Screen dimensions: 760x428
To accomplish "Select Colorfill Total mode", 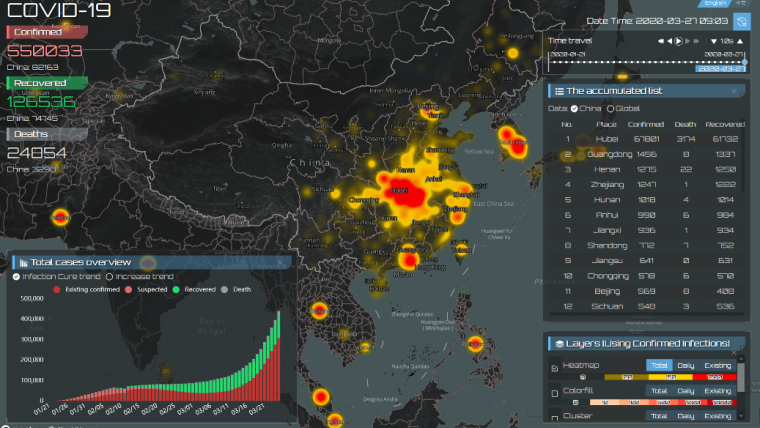I will 659,391.
